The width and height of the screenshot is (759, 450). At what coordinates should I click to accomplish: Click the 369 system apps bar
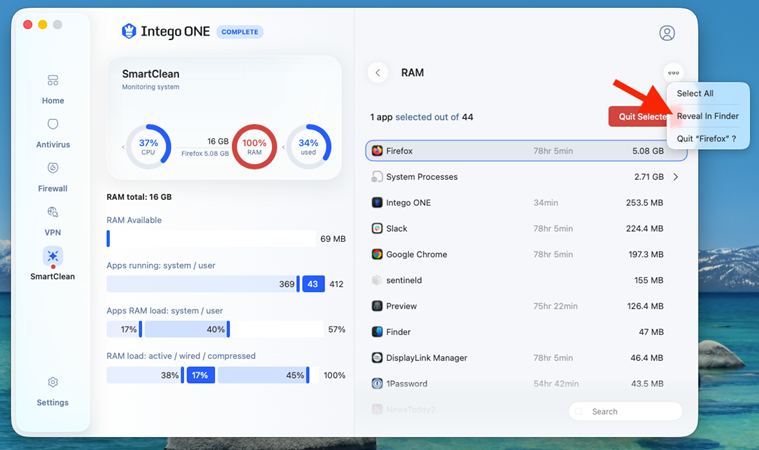tap(203, 284)
